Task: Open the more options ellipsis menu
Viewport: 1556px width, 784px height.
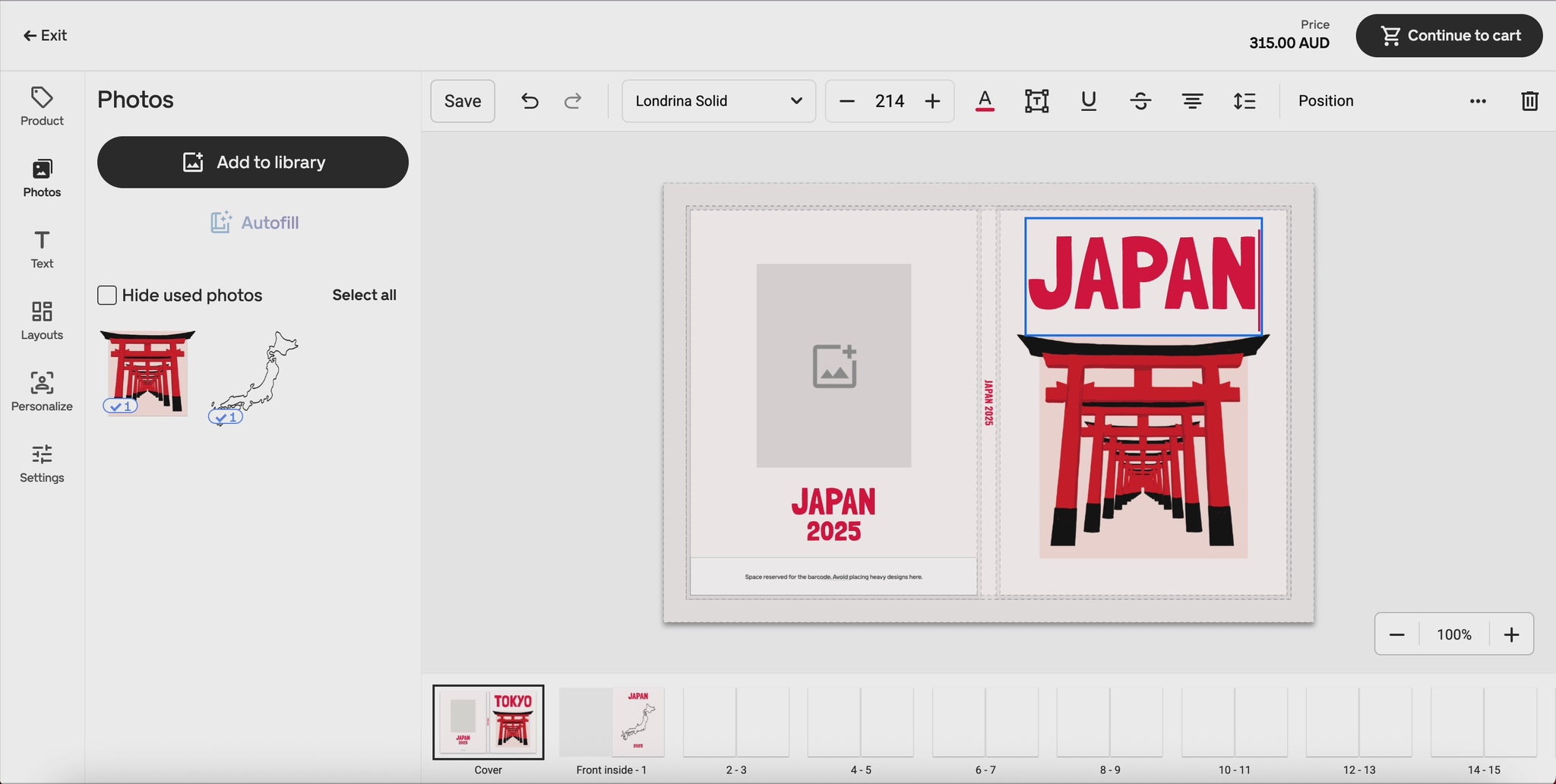Action: point(1478,101)
